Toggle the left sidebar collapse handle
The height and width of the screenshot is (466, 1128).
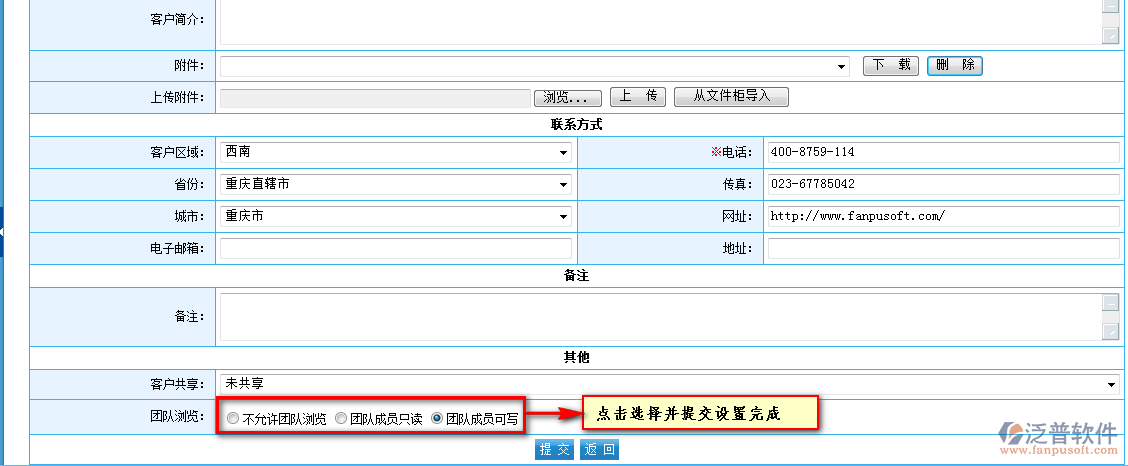tap(3, 232)
